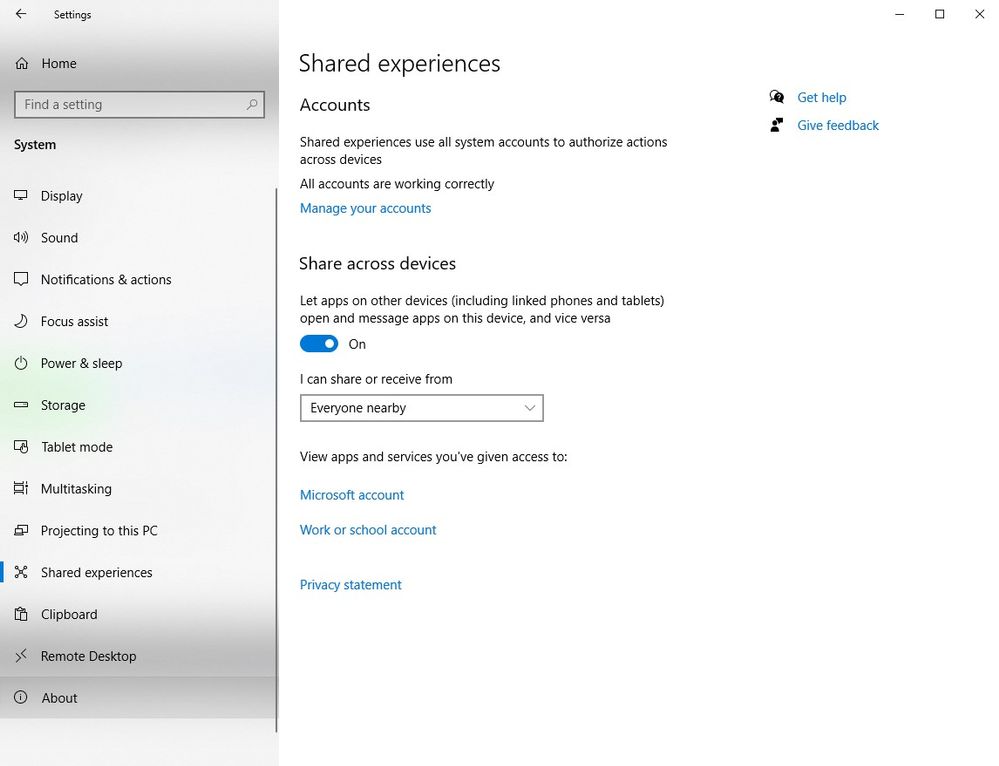Click the Display monitor icon in sidebar
The width and height of the screenshot is (999, 766).
[21, 196]
